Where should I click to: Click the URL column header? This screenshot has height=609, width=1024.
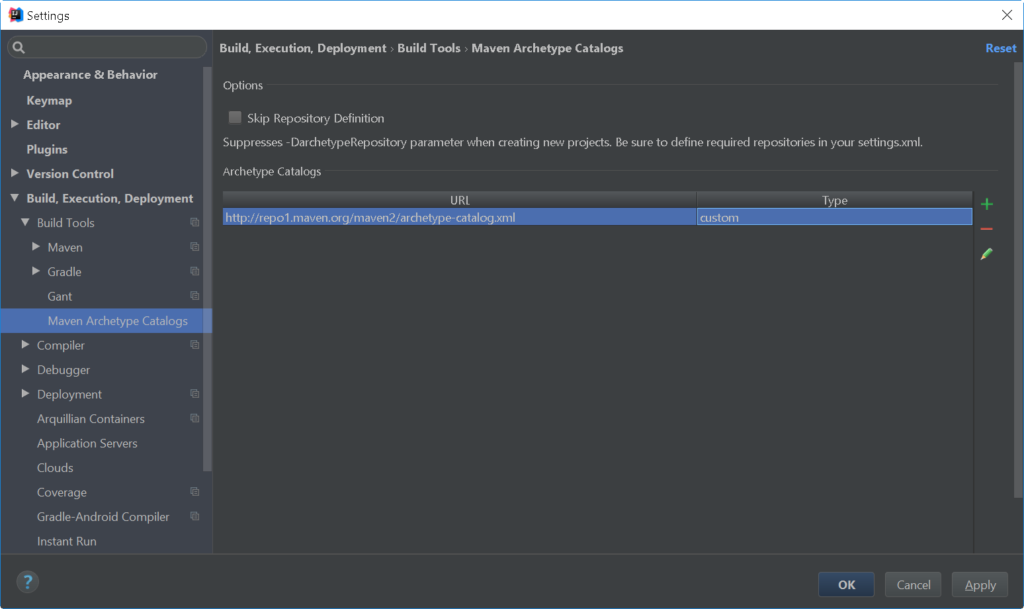(459, 200)
